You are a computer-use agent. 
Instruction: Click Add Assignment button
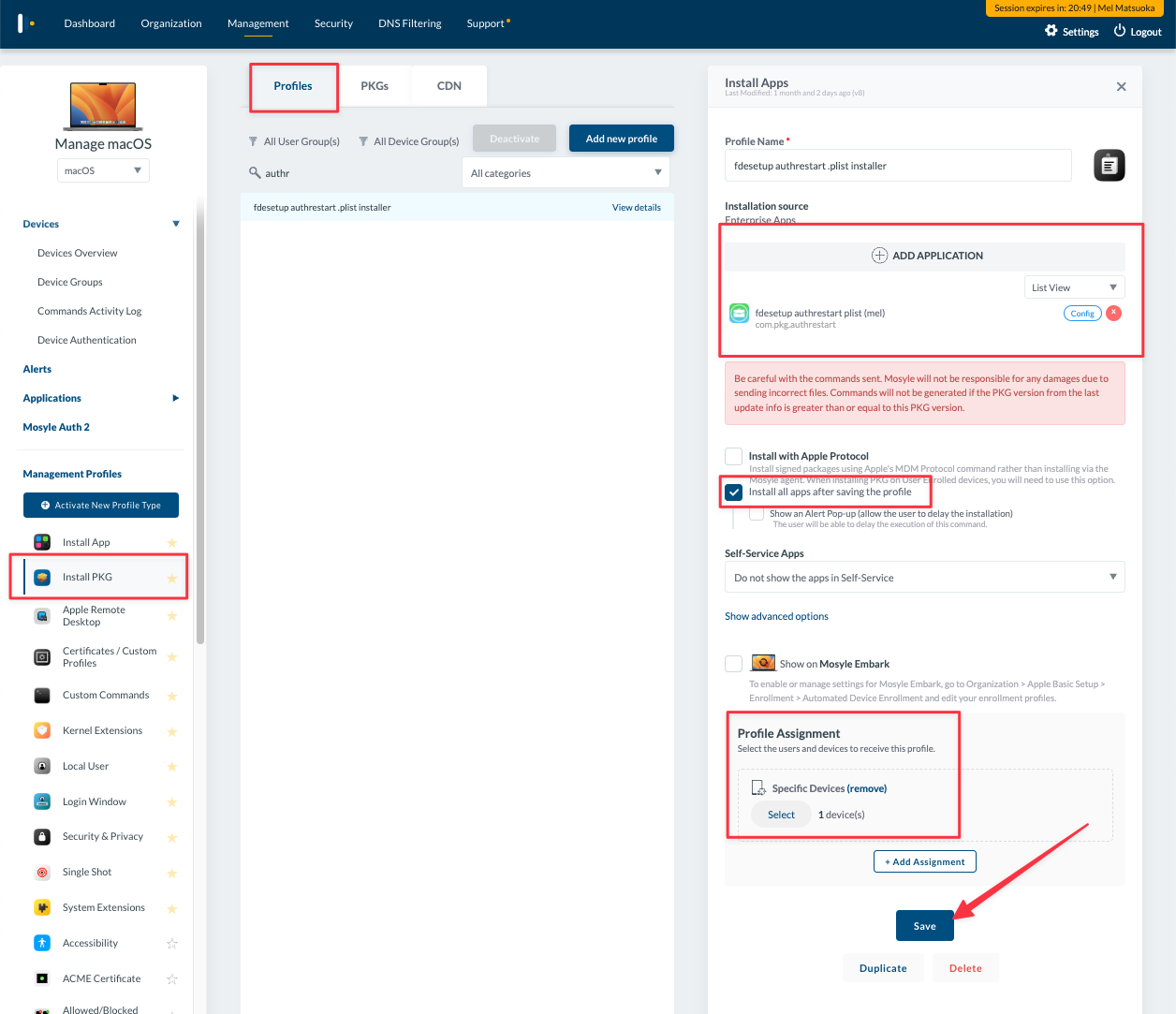coord(925,861)
